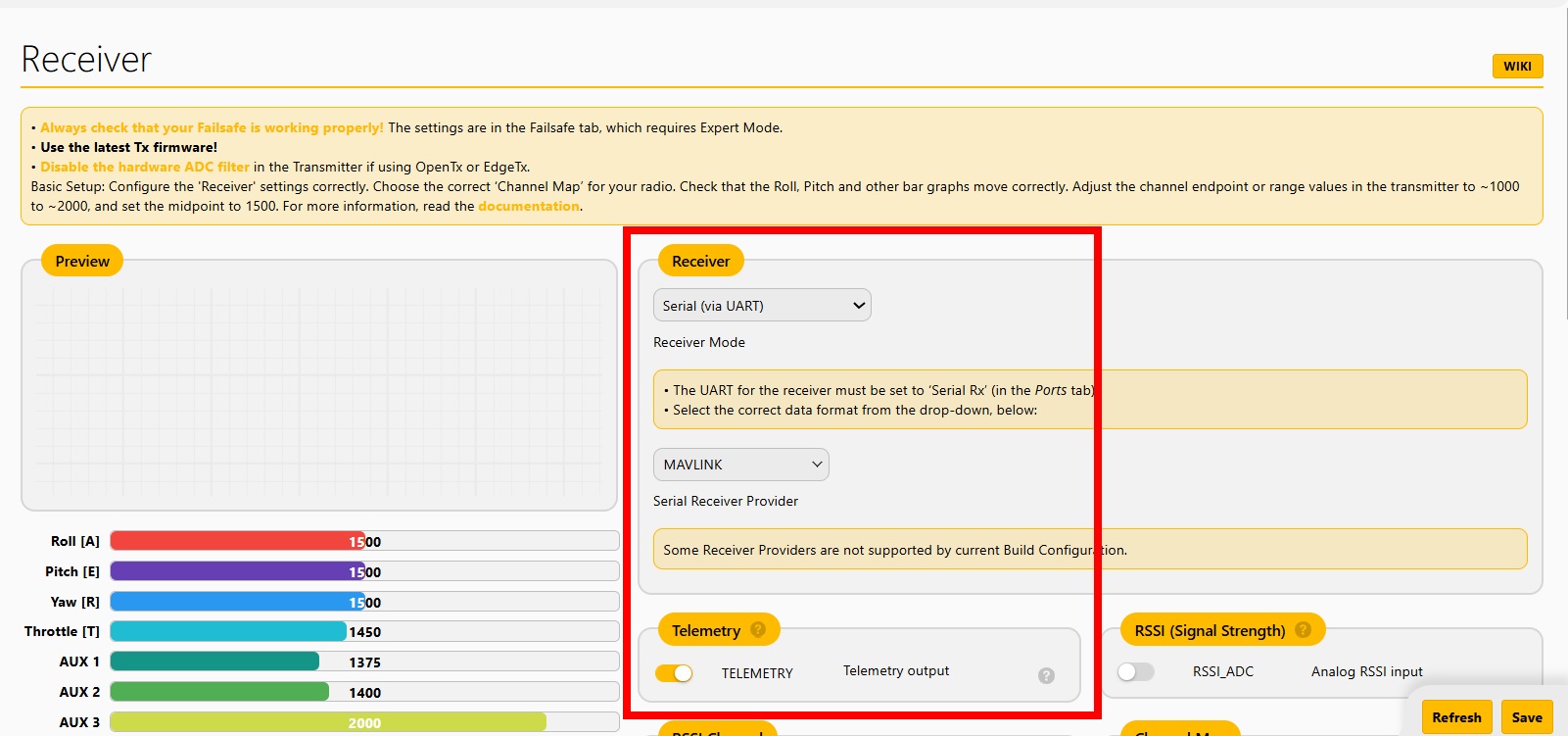Click the Telemetry section help icon
Image resolution: width=1568 pixels, height=736 pixels.
pos(758,630)
